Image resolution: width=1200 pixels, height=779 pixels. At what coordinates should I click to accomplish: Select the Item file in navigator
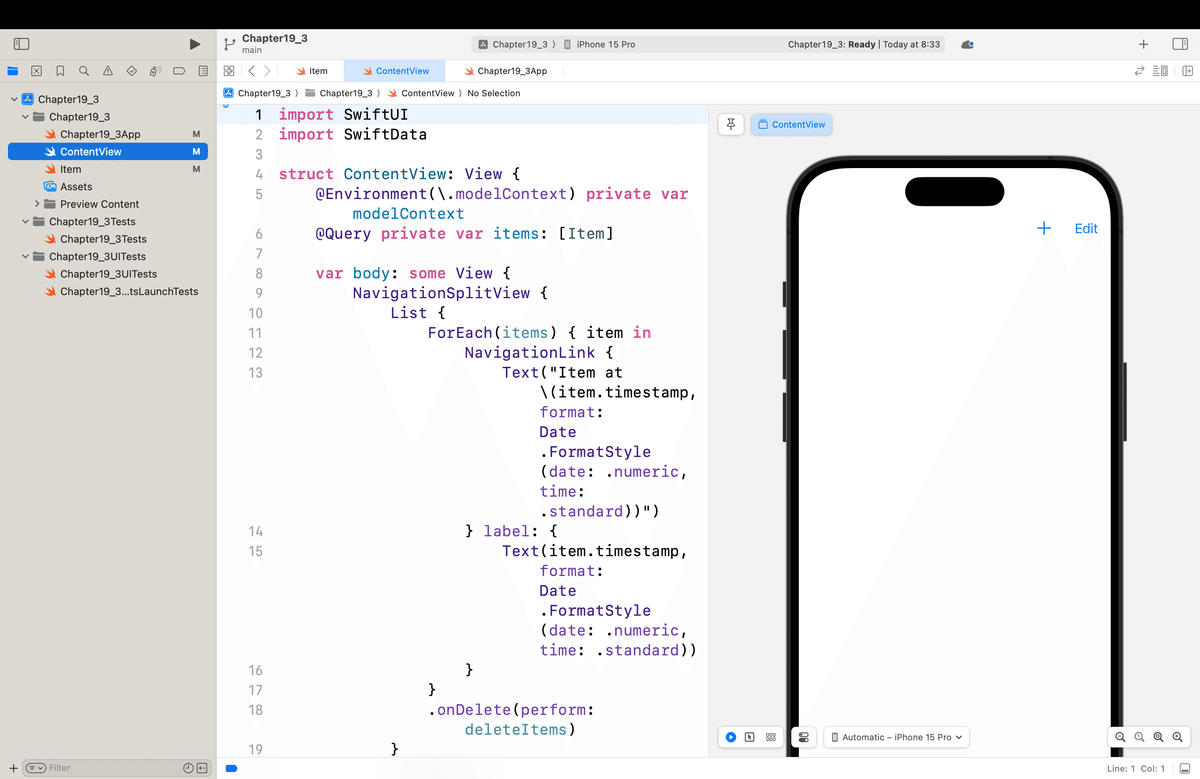coord(70,169)
